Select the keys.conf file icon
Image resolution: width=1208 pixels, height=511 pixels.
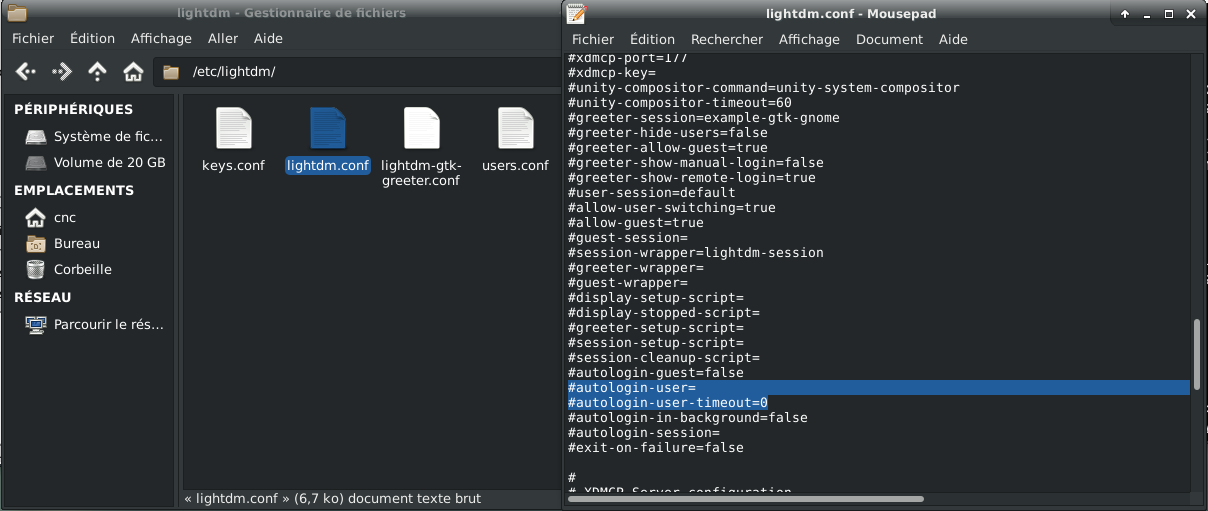click(x=233, y=128)
